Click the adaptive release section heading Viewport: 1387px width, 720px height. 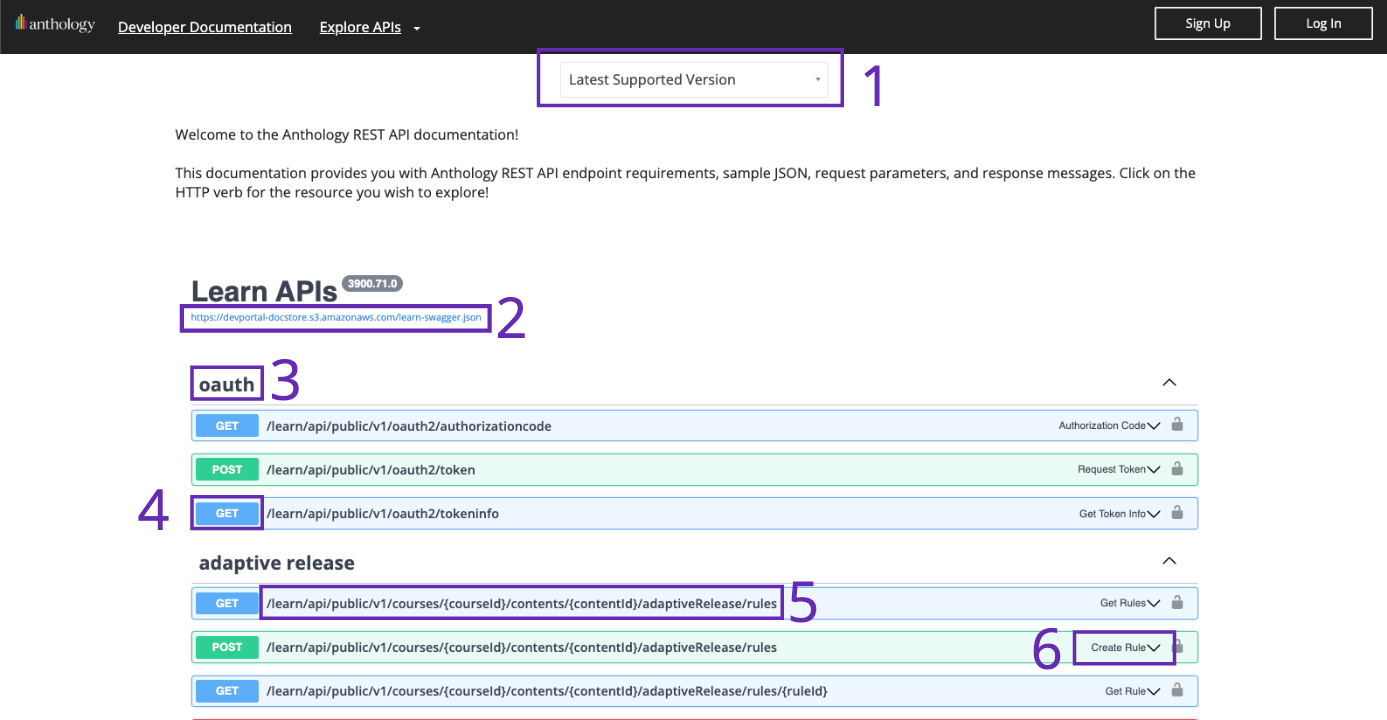coord(277,563)
